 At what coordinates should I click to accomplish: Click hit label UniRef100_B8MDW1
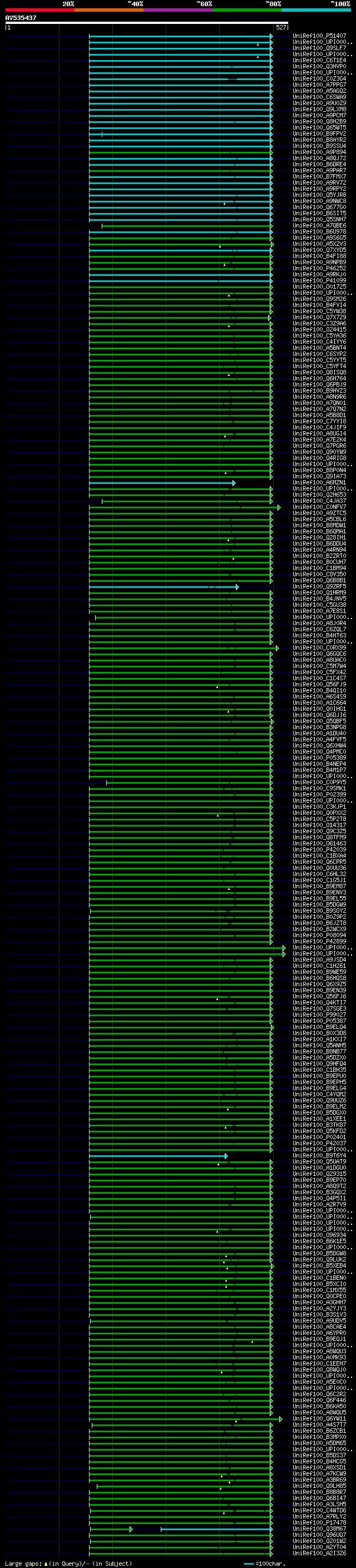[x=319, y=525]
